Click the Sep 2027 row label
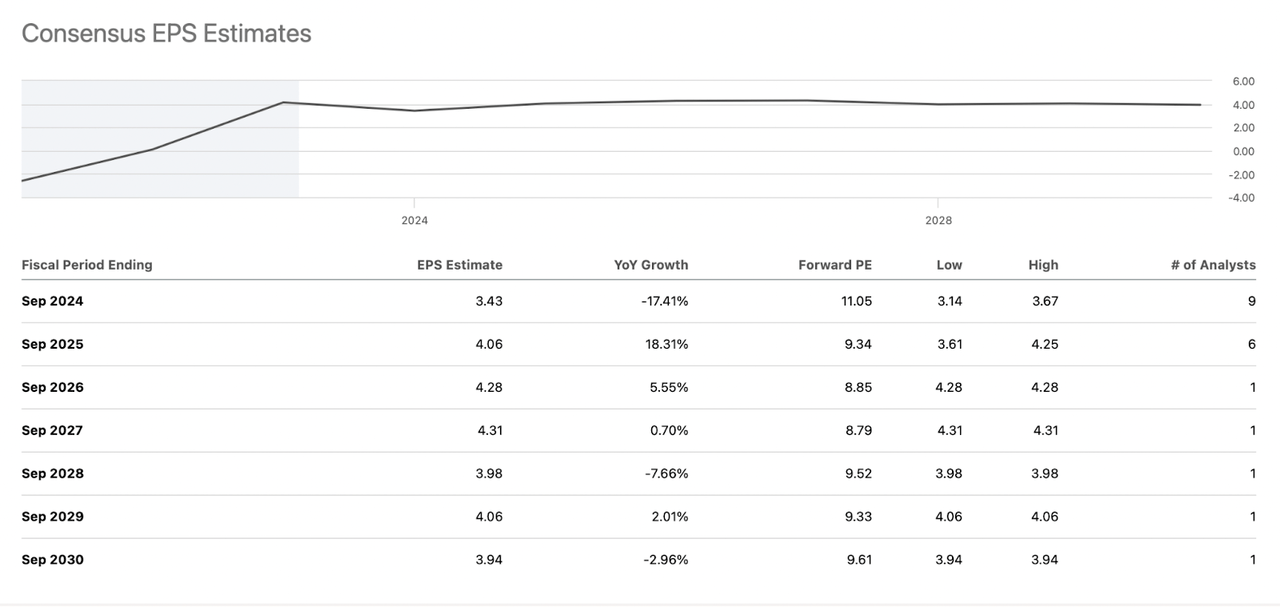The width and height of the screenshot is (1280, 607). [52, 430]
